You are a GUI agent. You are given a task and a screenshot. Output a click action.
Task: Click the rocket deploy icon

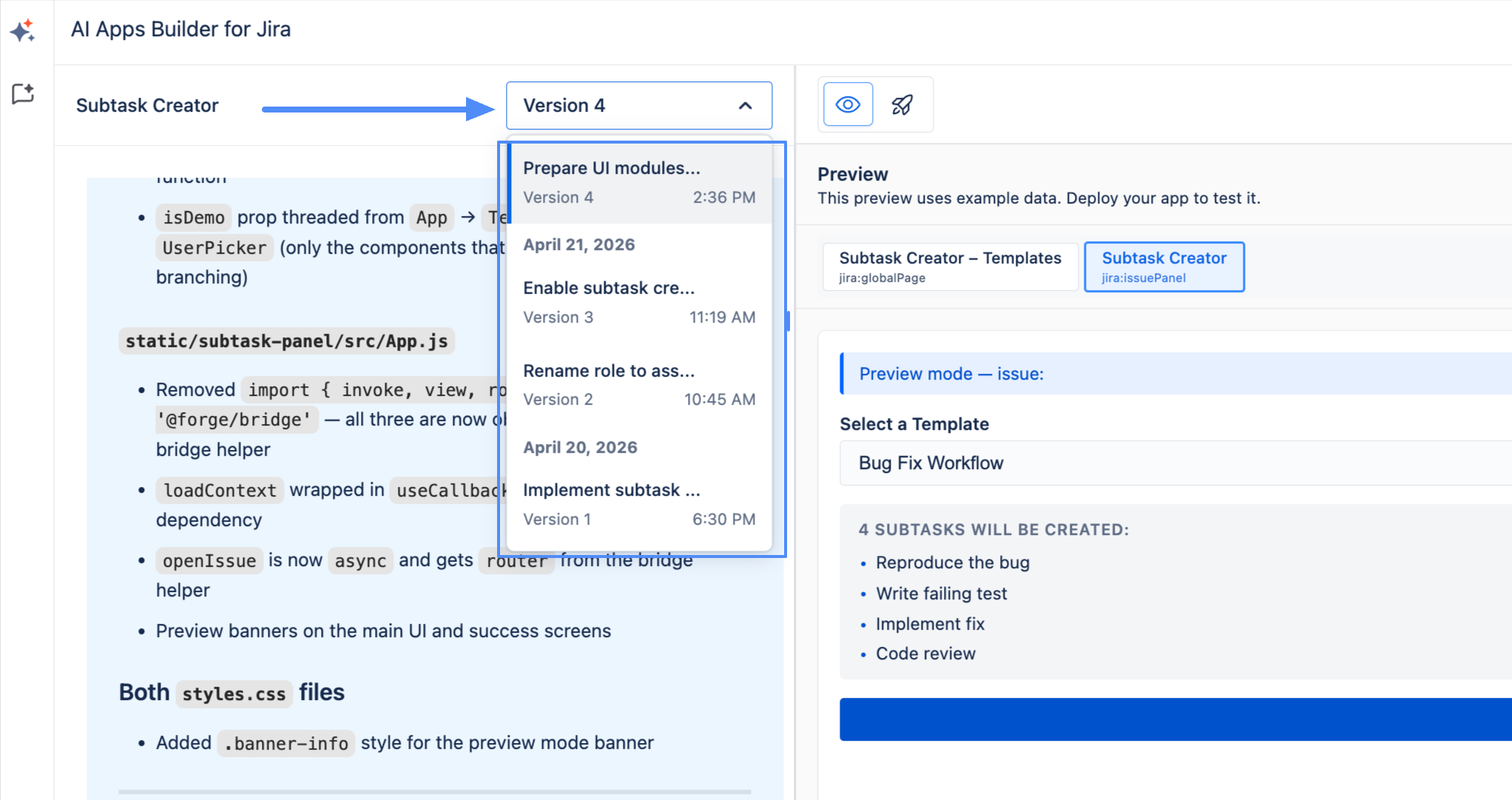(902, 104)
